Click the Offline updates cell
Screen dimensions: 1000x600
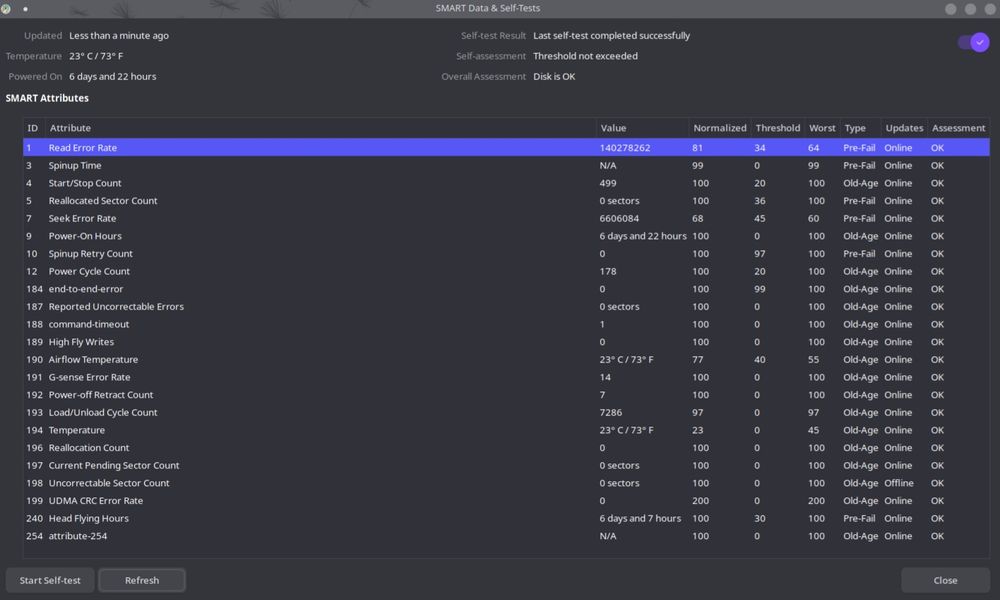coord(899,483)
